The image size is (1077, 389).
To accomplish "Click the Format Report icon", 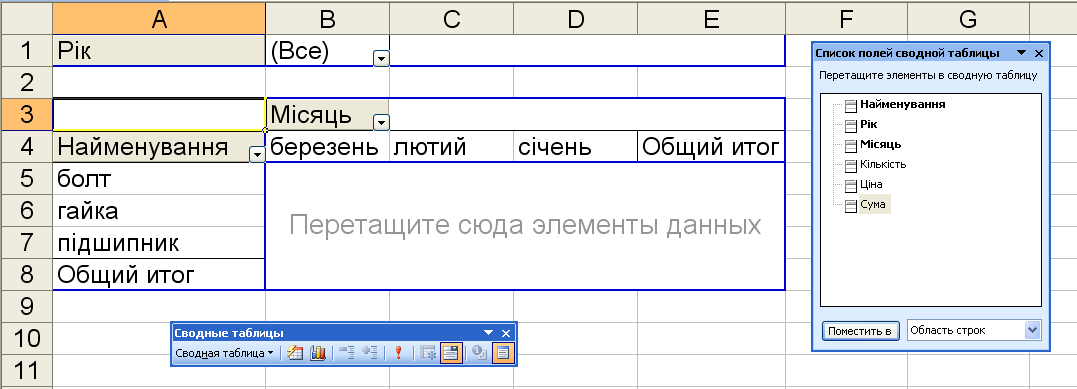I will coord(295,353).
